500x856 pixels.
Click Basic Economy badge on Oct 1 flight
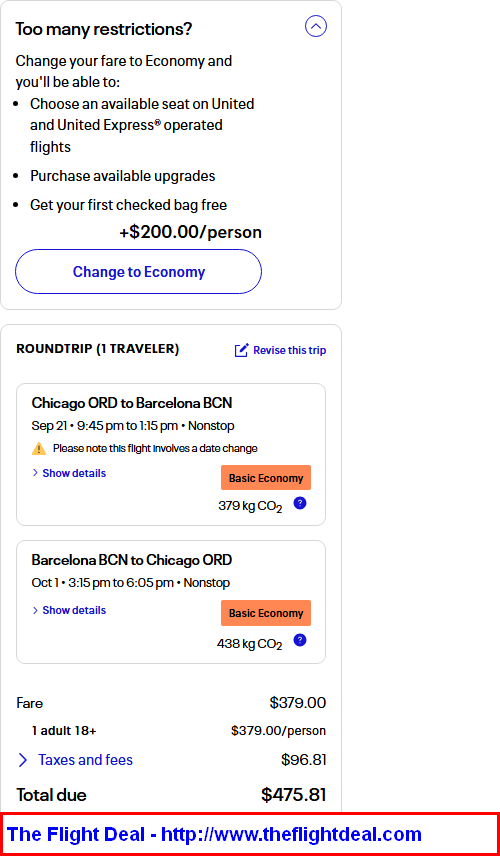pyautogui.click(x=266, y=613)
